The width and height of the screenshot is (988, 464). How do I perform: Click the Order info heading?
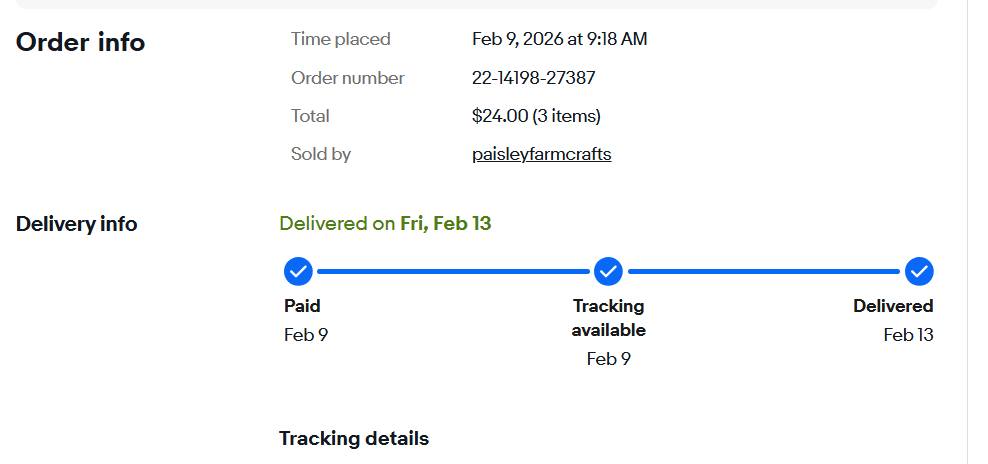[x=80, y=42]
